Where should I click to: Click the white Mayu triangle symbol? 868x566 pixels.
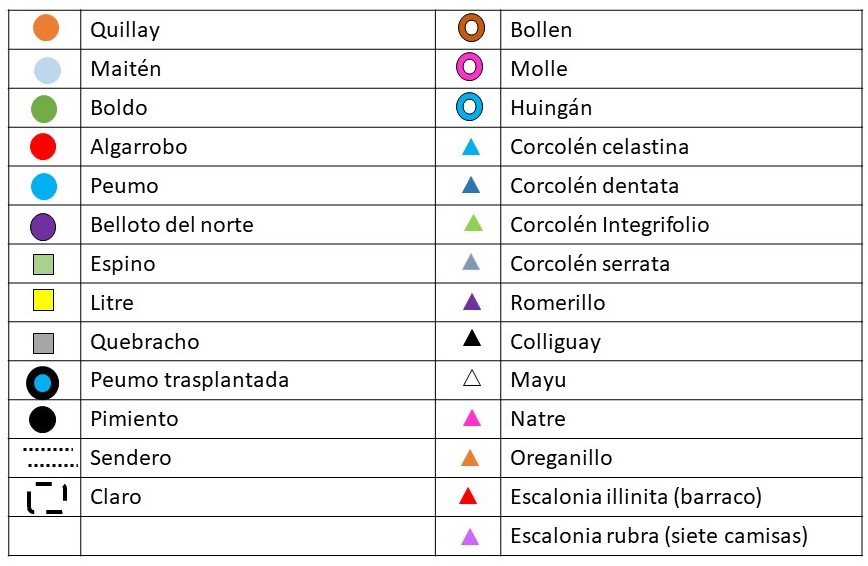[x=472, y=379]
